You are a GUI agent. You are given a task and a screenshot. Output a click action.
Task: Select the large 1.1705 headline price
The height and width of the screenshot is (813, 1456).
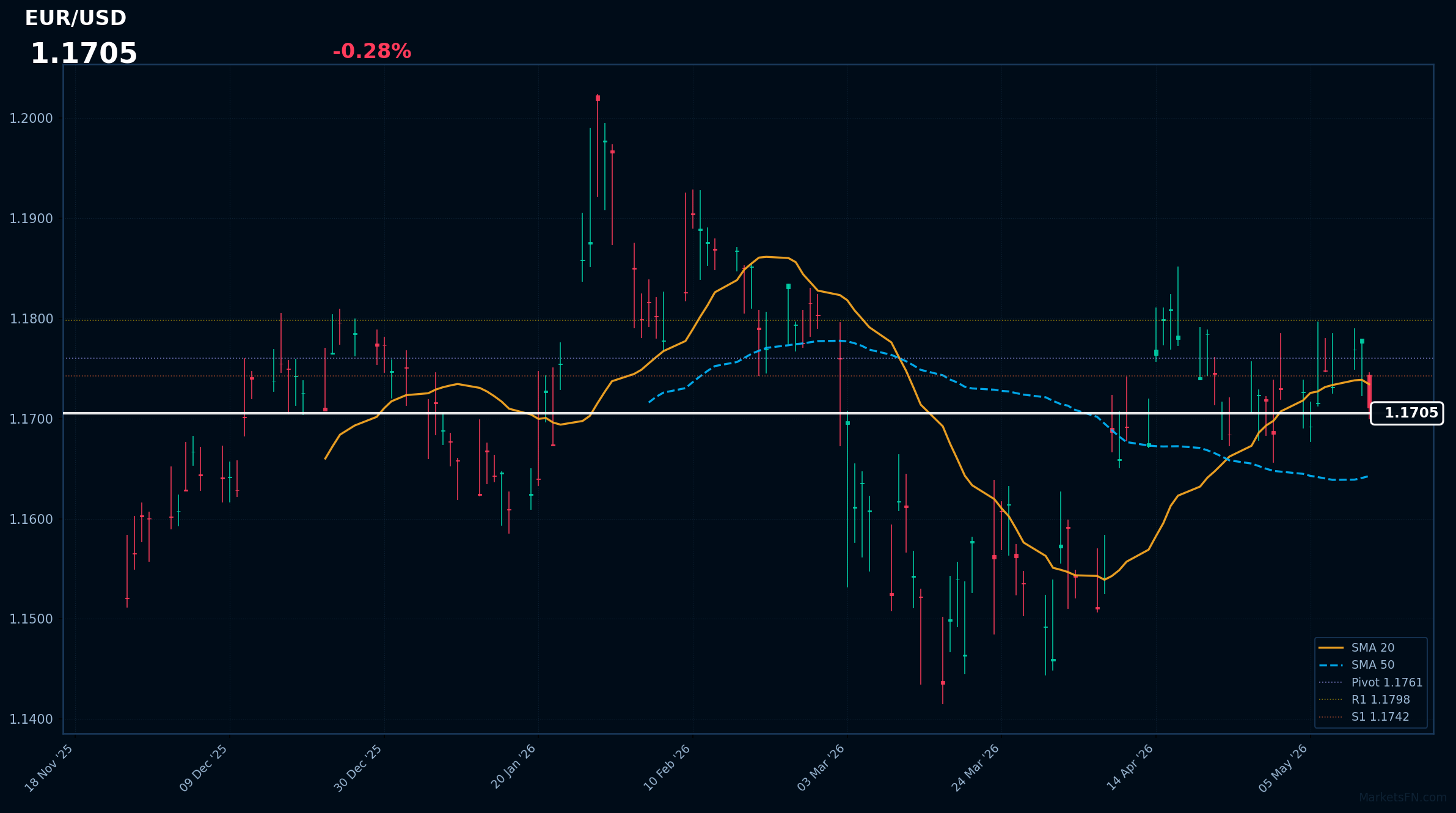84,54
